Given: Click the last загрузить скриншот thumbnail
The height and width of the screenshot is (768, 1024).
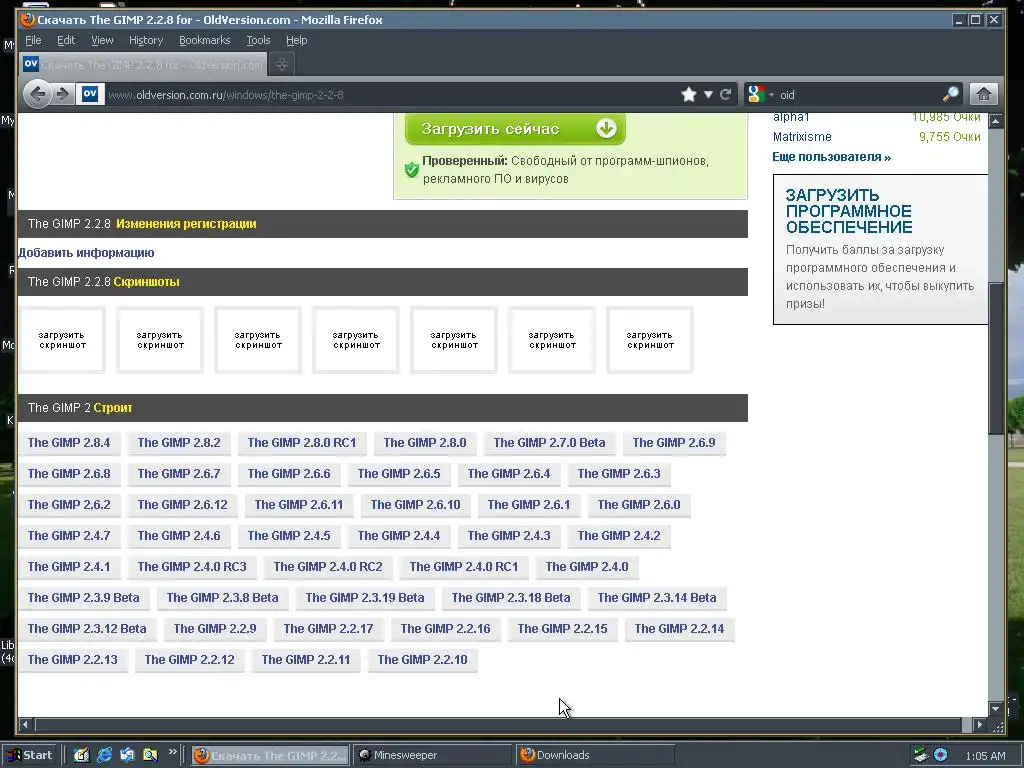Looking at the screenshot, I should pyautogui.click(x=650, y=340).
